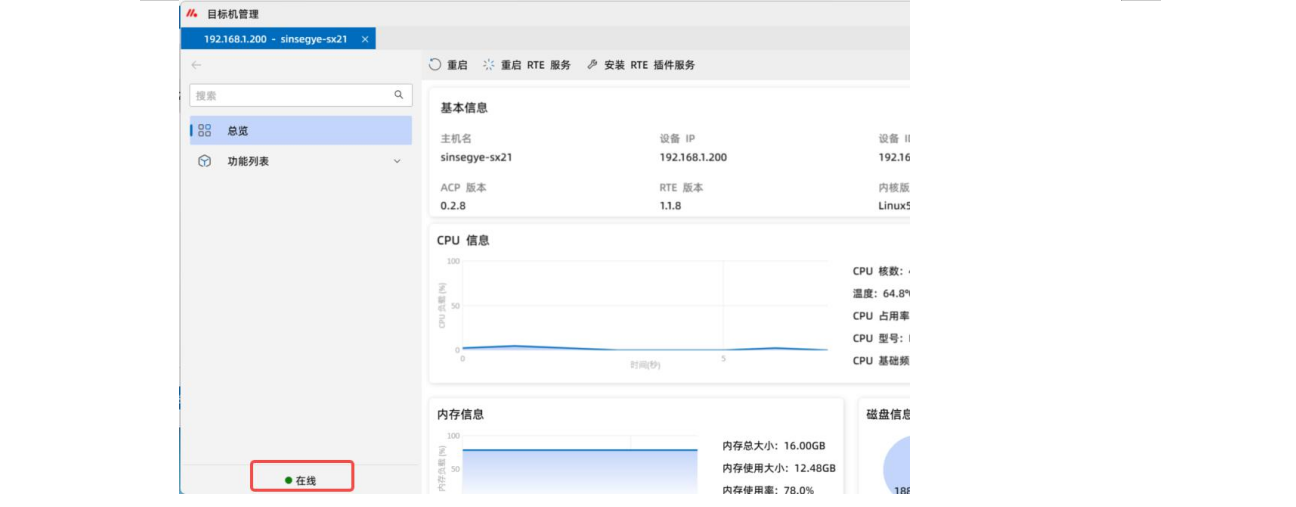1296x507 pixels.
Task: Open the 功能列表 tree item
Action: [x=248, y=161]
